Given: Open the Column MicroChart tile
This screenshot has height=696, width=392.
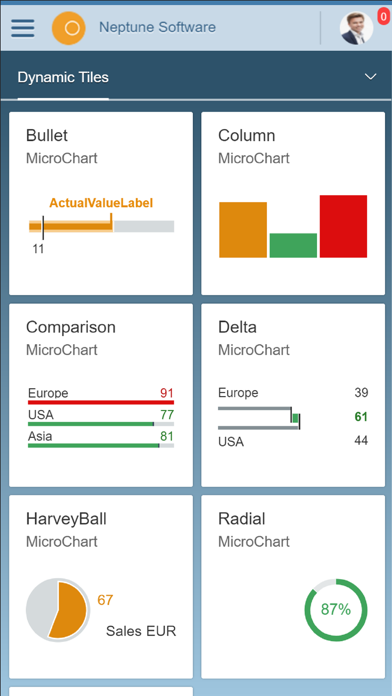Looking at the screenshot, I should click(x=293, y=203).
